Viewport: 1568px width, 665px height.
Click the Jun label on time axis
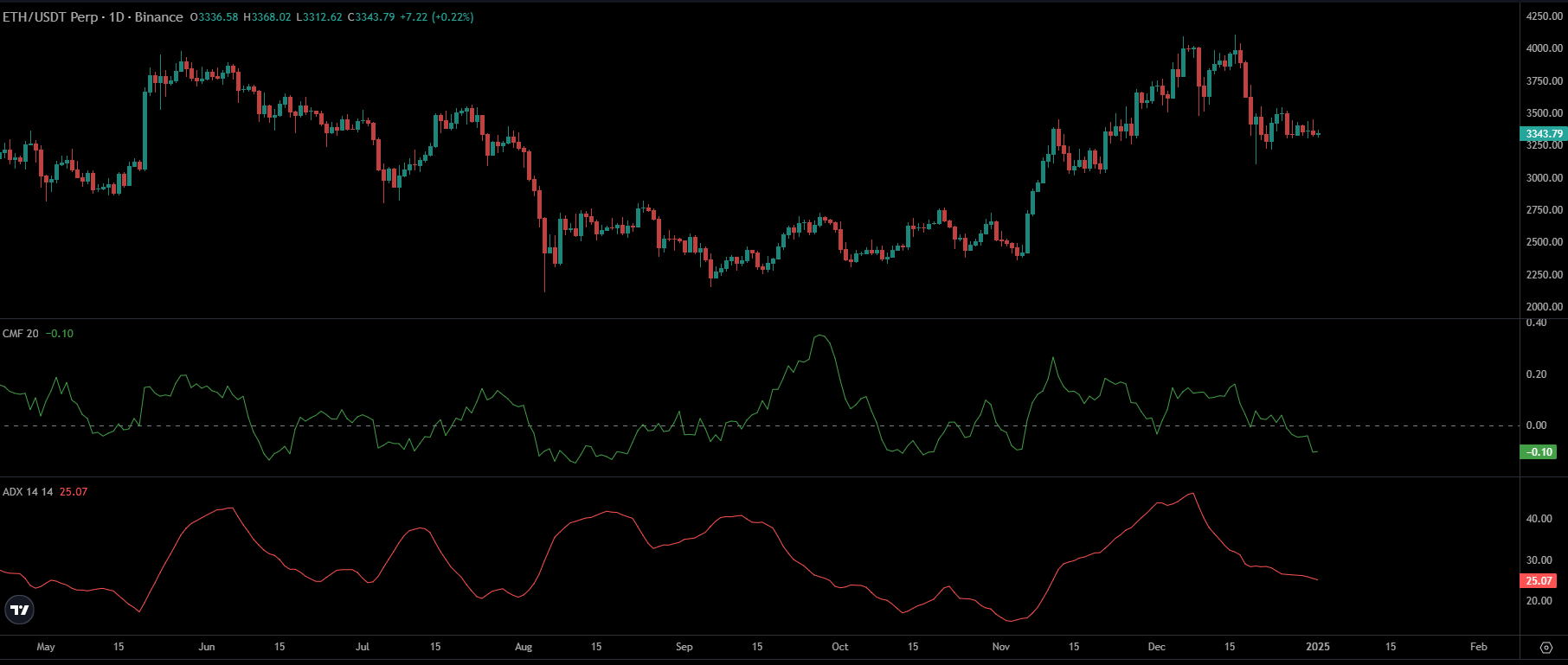[207, 647]
